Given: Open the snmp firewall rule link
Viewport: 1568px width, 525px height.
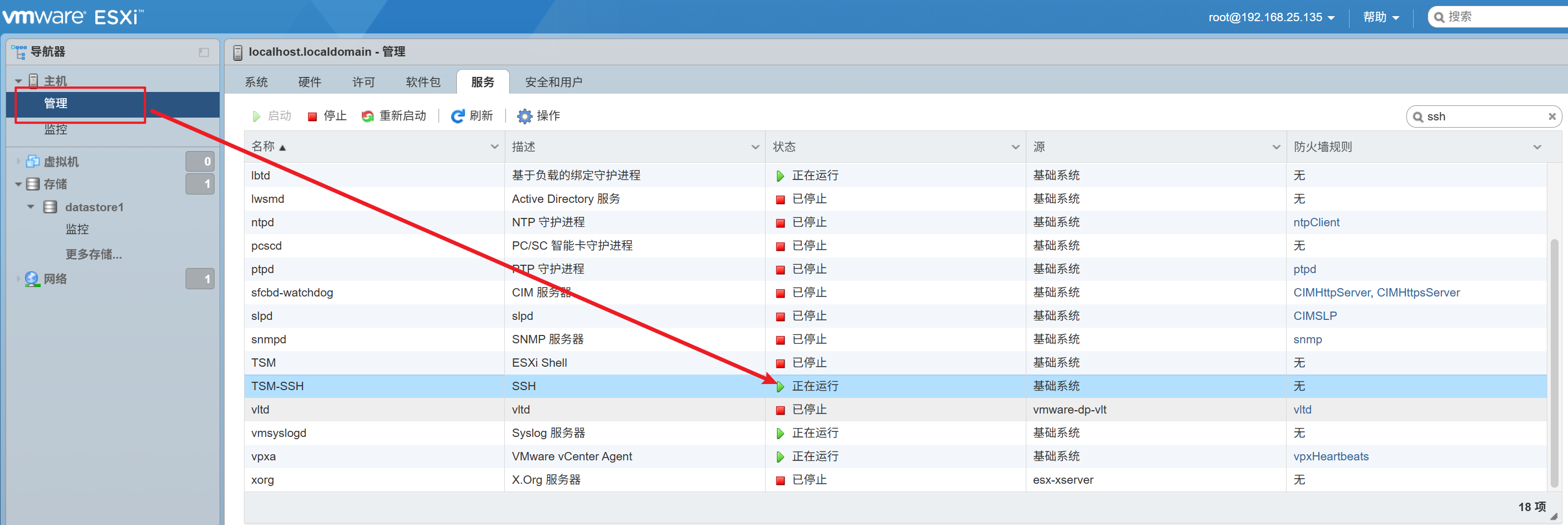Looking at the screenshot, I should (1307, 339).
